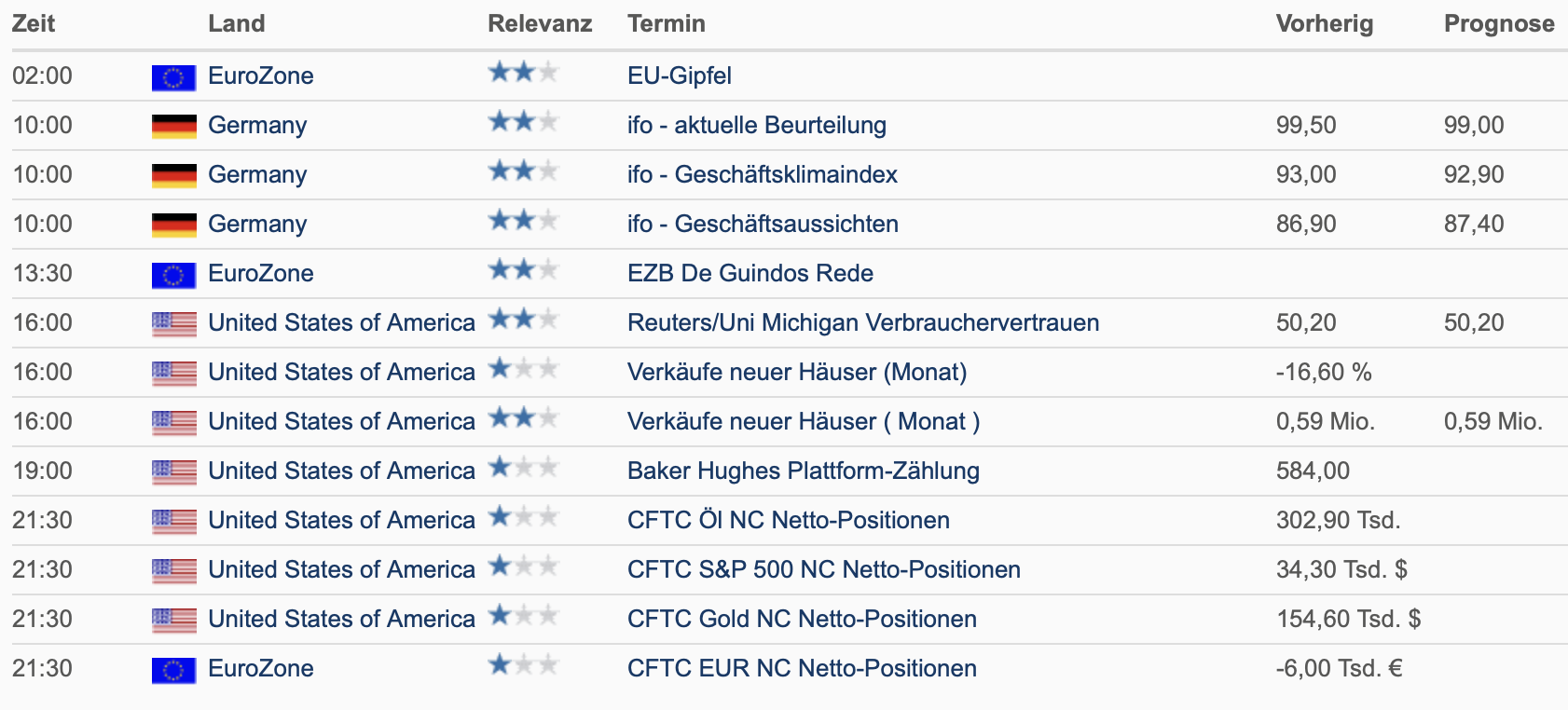Image resolution: width=1568 pixels, height=710 pixels.
Task: Click the Prognose column header
Action: click(1499, 23)
